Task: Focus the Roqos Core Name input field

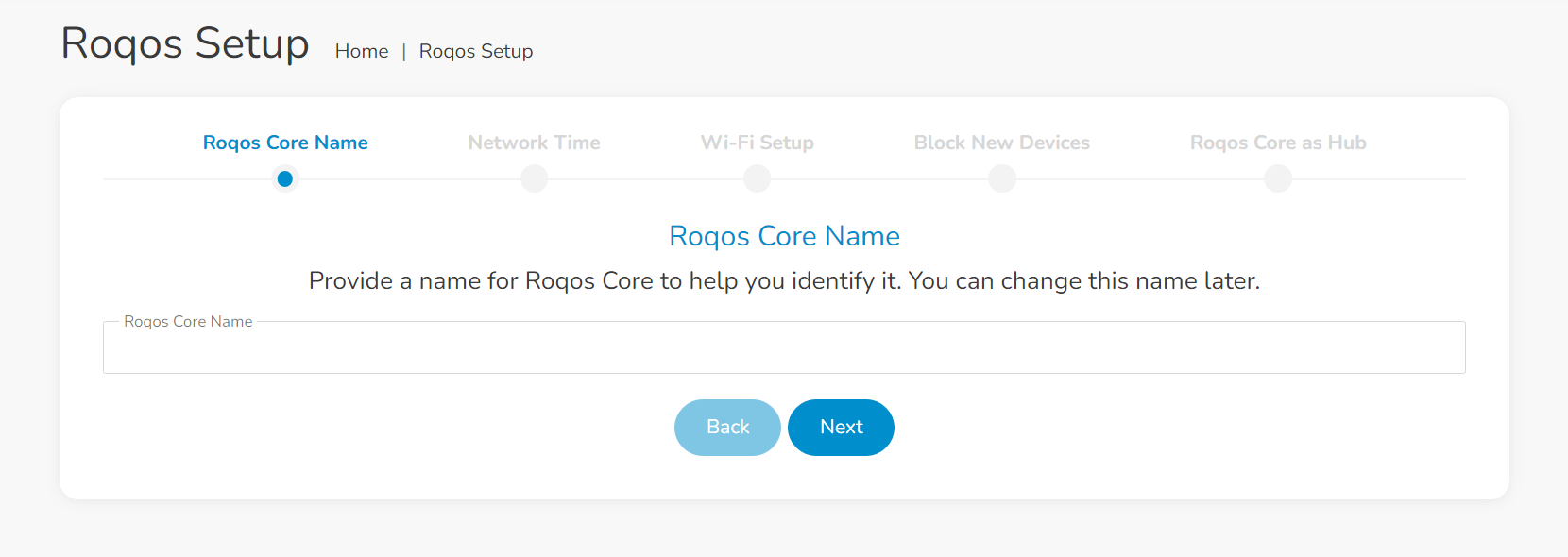Action: (x=784, y=347)
